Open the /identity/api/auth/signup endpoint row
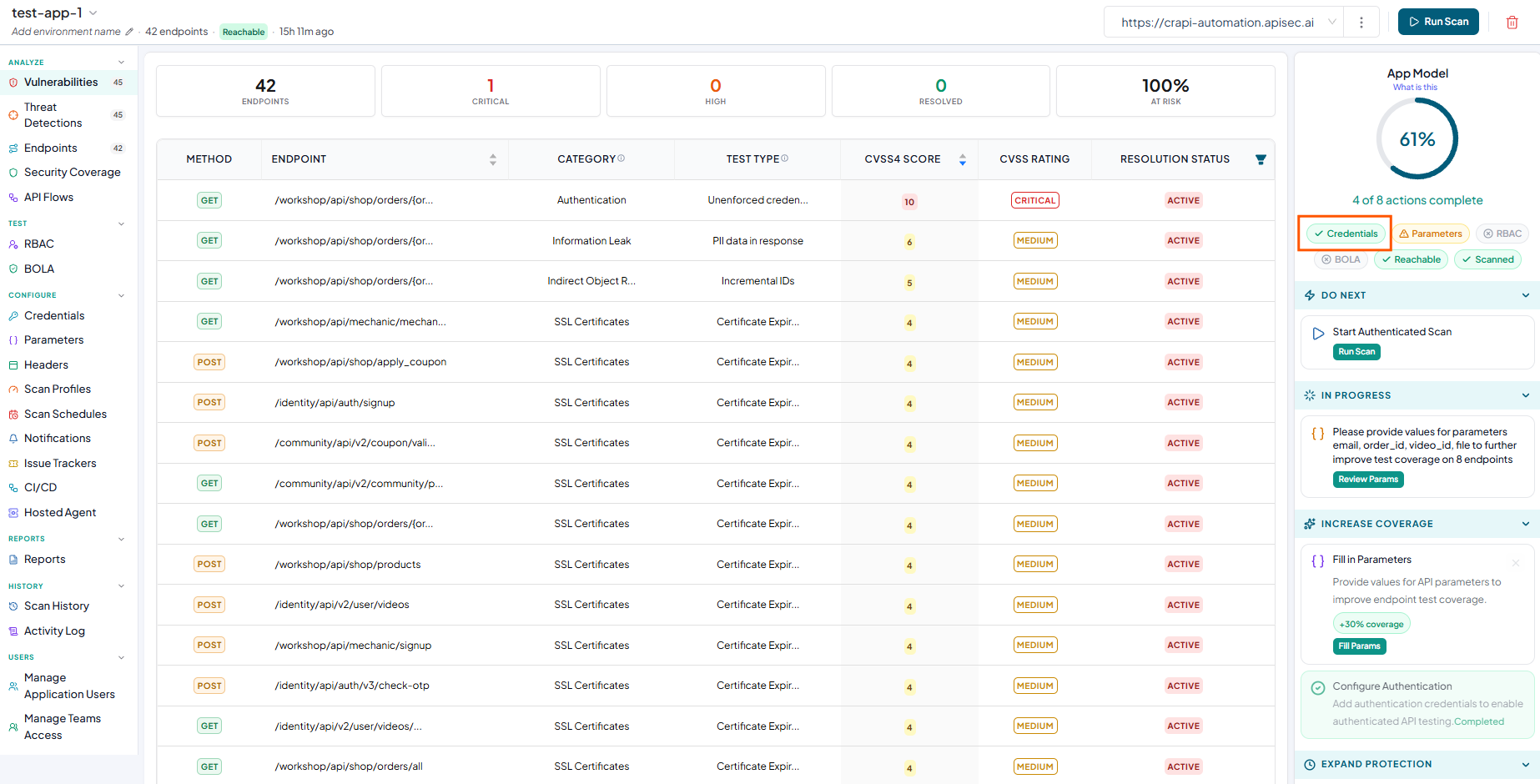This screenshot has height=784, width=1540. point(715,403)
